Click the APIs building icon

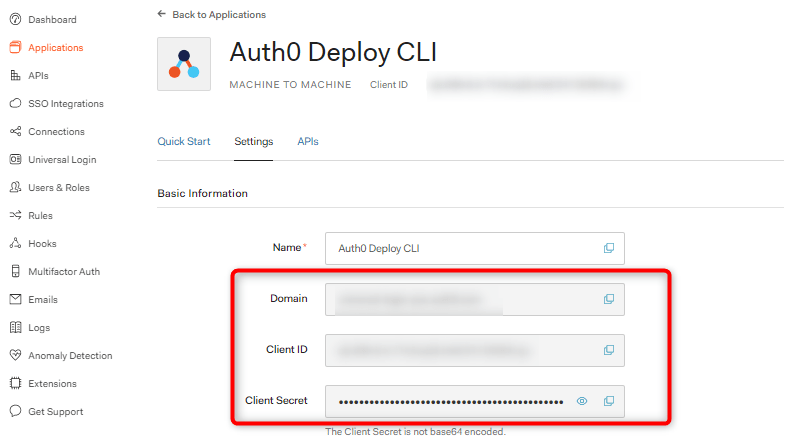click(16, 76)
